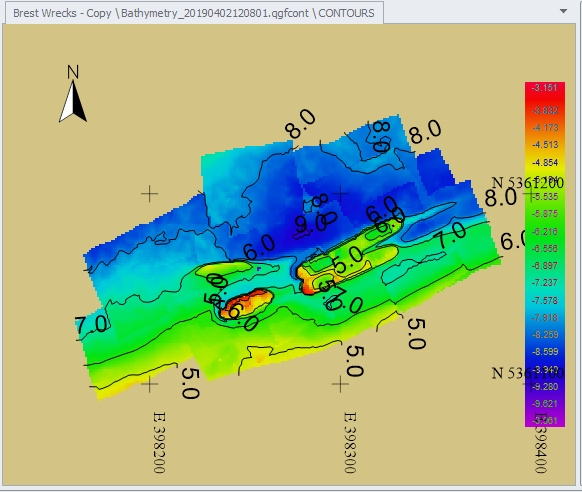Screen dimensions: 582x492
Task: Click the red top of the color scale
Action: coord(545,88)
